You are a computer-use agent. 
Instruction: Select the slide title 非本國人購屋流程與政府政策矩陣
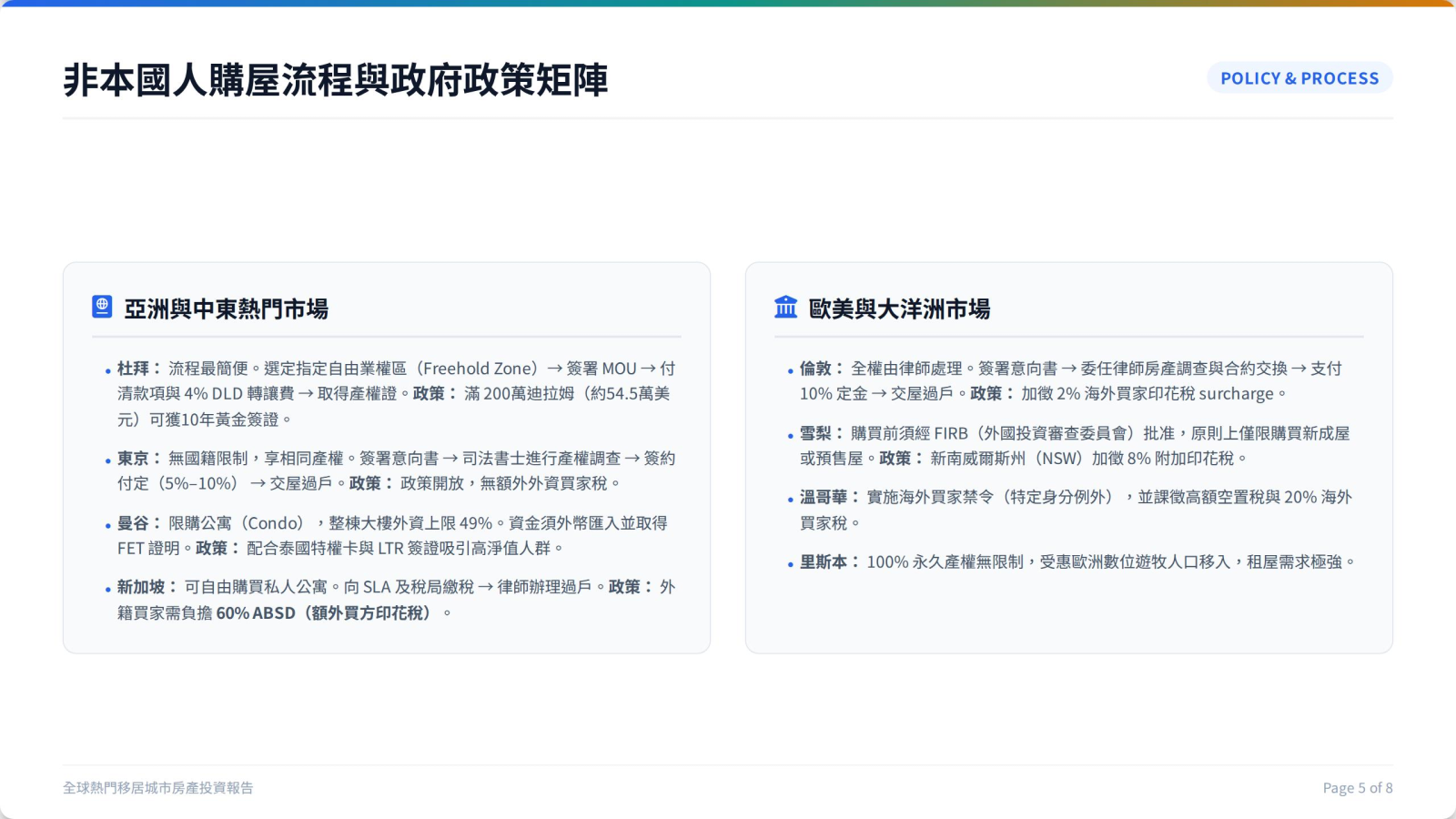point(336,80)
